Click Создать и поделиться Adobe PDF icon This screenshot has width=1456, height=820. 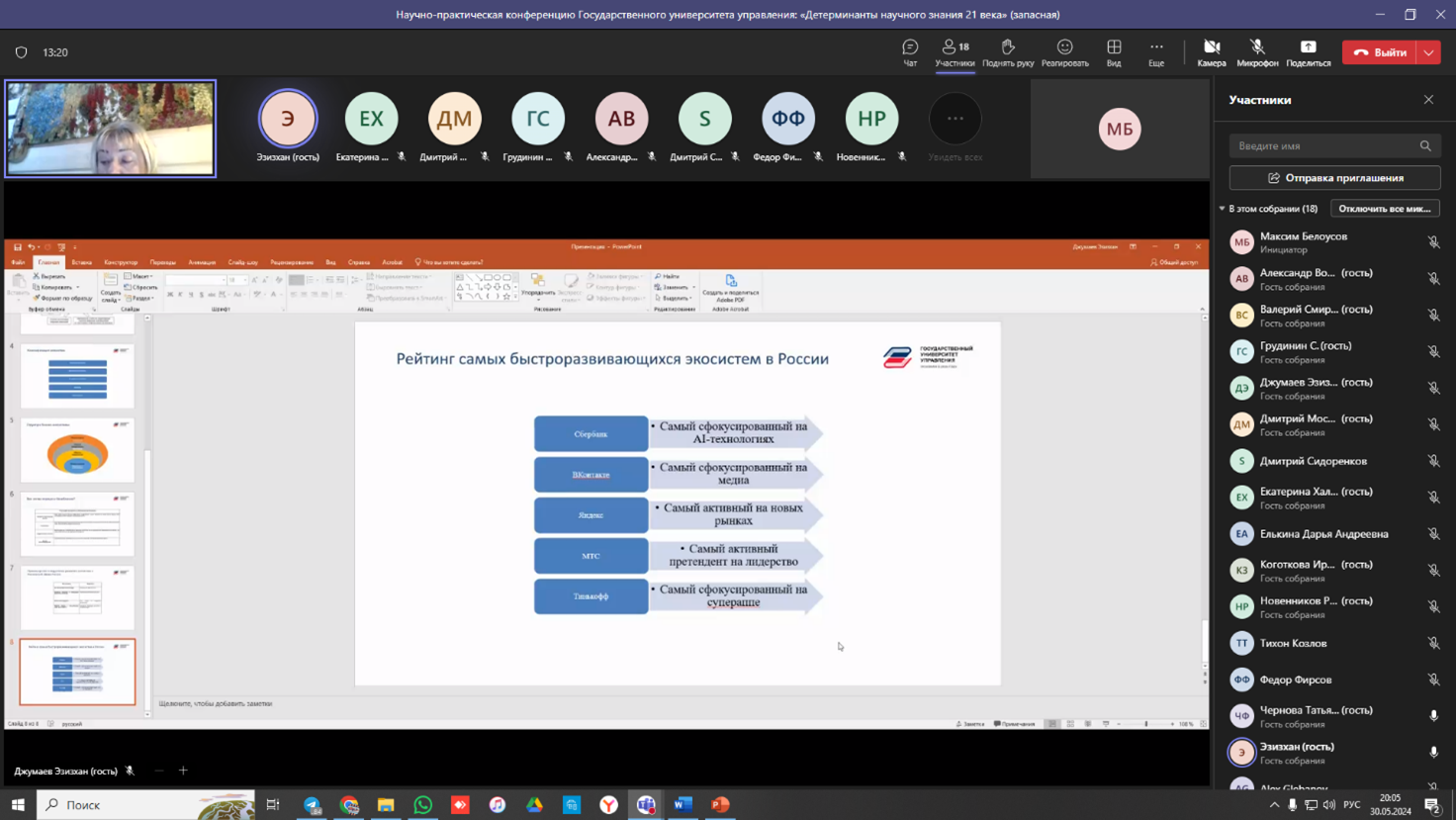tap(731, 288)
